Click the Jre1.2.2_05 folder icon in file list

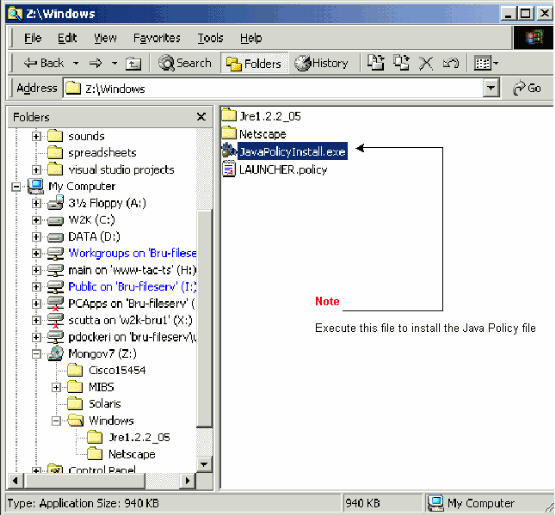tap(229, 115)
